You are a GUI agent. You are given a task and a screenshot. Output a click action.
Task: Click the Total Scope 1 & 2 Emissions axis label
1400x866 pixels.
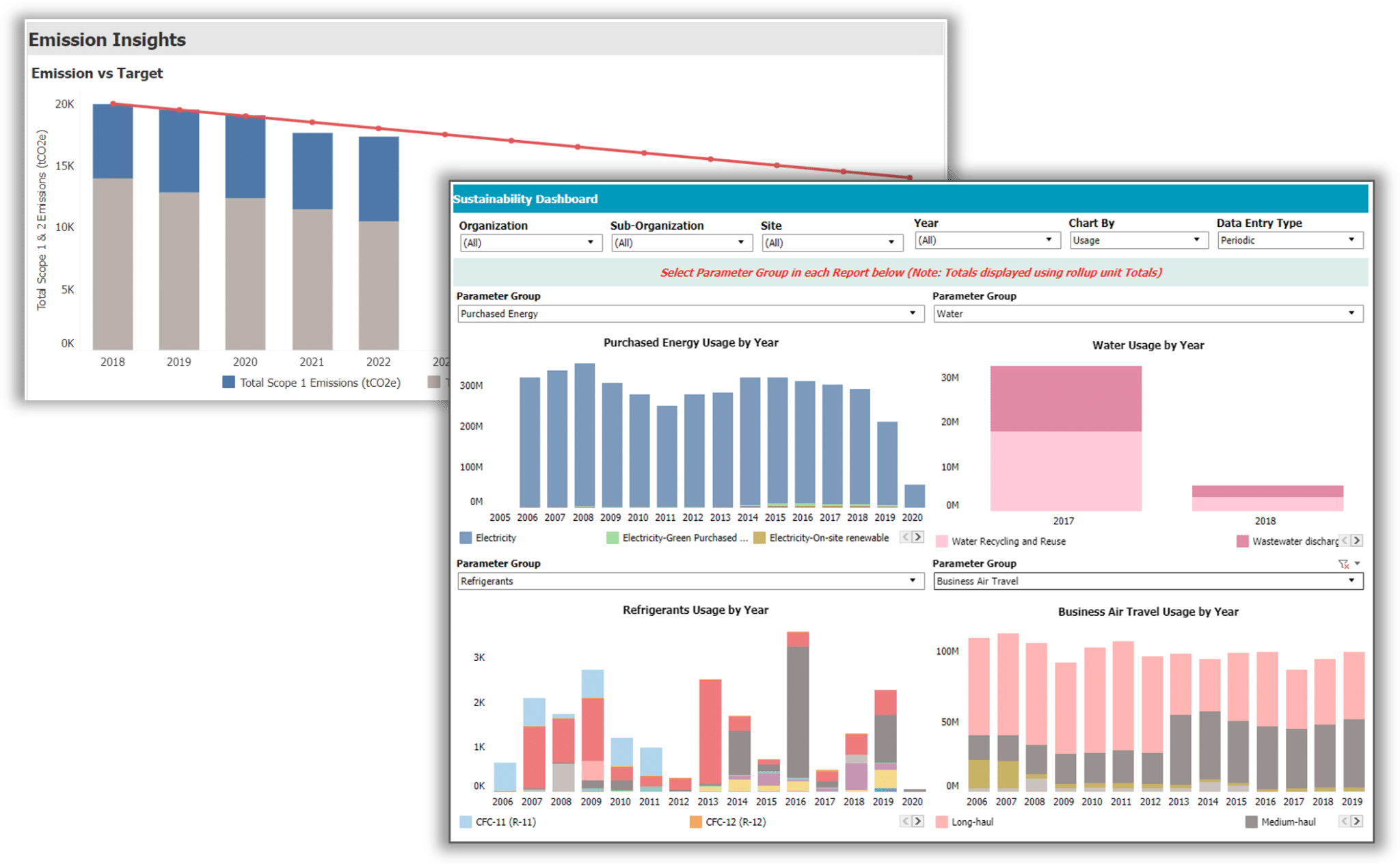(42, 220)
